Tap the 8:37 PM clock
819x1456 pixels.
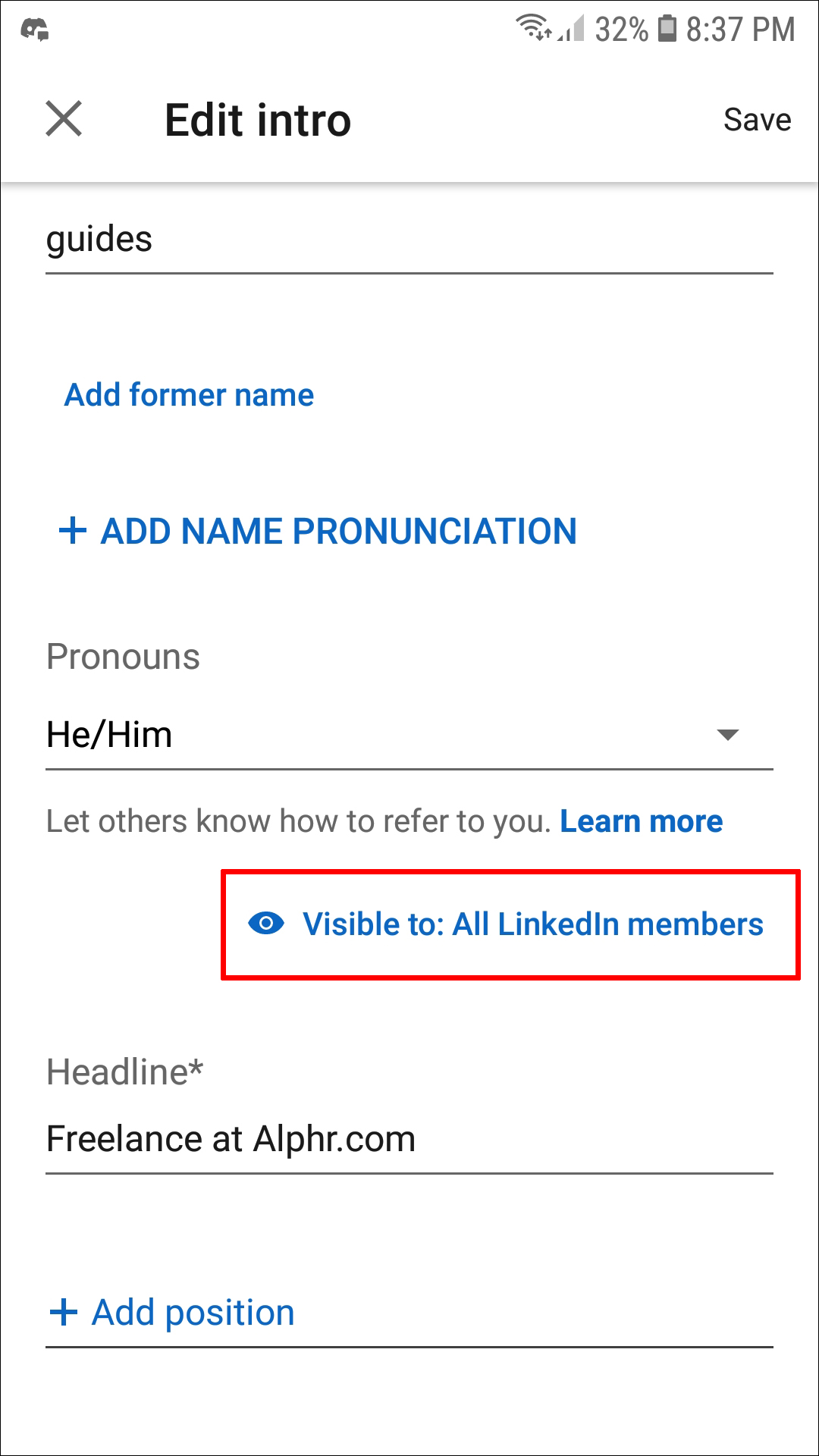click(740, 30)
